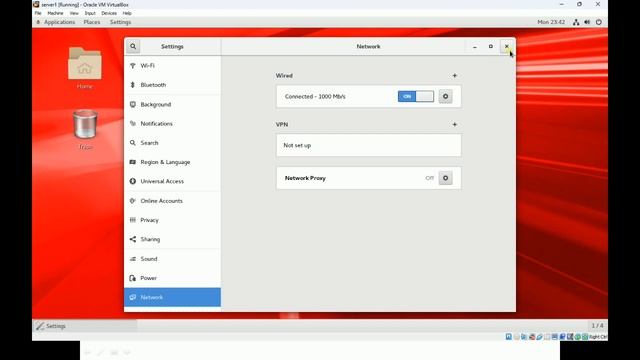Select Search in settings sidebar
This screenshot has width=640, height=360.
coord(172,143)
